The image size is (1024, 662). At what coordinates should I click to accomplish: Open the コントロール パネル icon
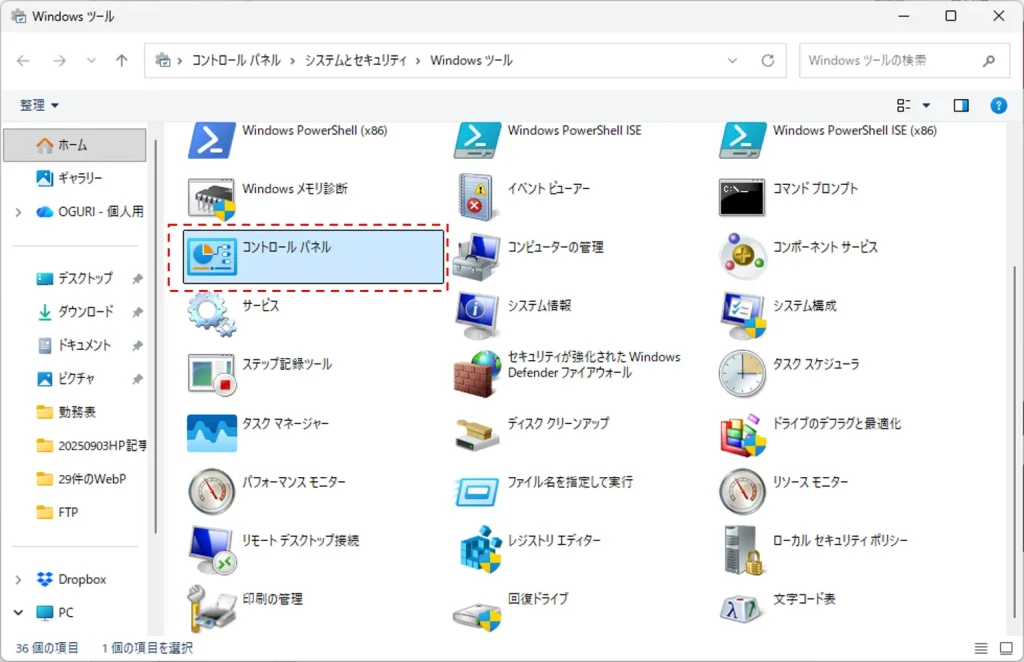pos(211,258)
